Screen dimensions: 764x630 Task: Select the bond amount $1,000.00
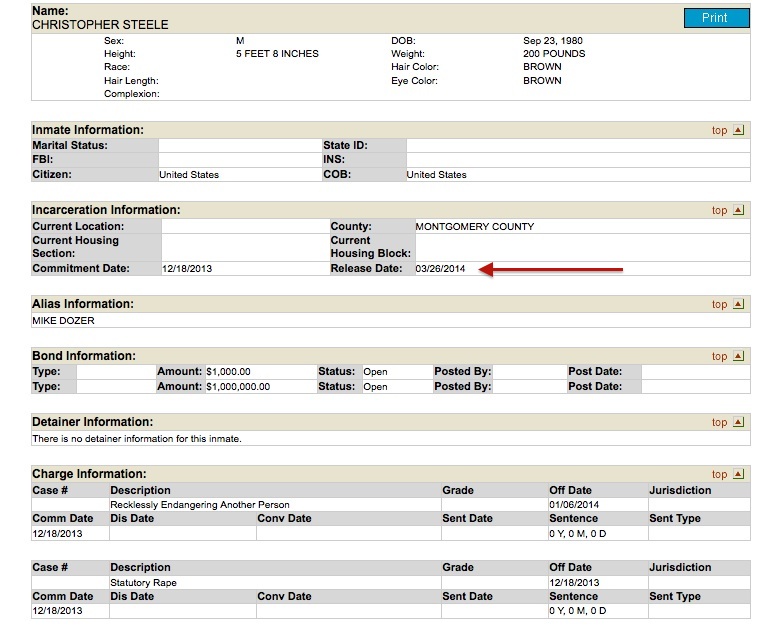point(228,372)
